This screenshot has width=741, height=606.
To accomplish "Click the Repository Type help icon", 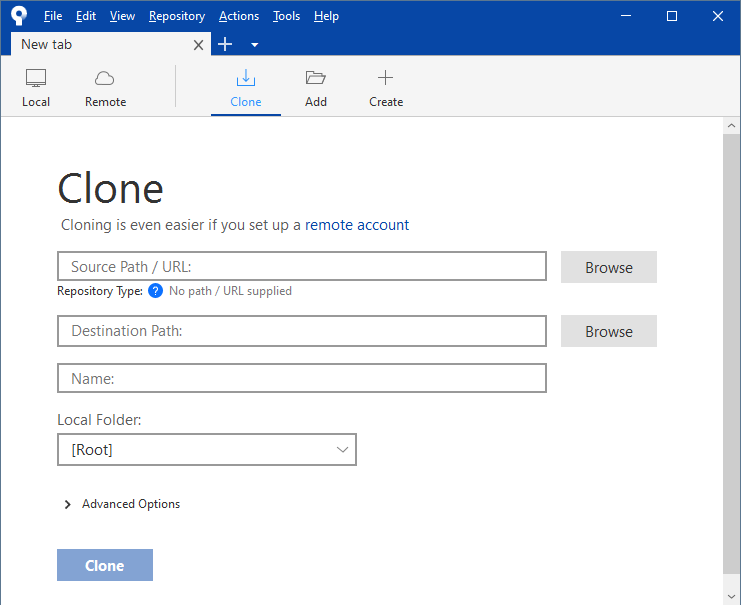I will [155, 291].
